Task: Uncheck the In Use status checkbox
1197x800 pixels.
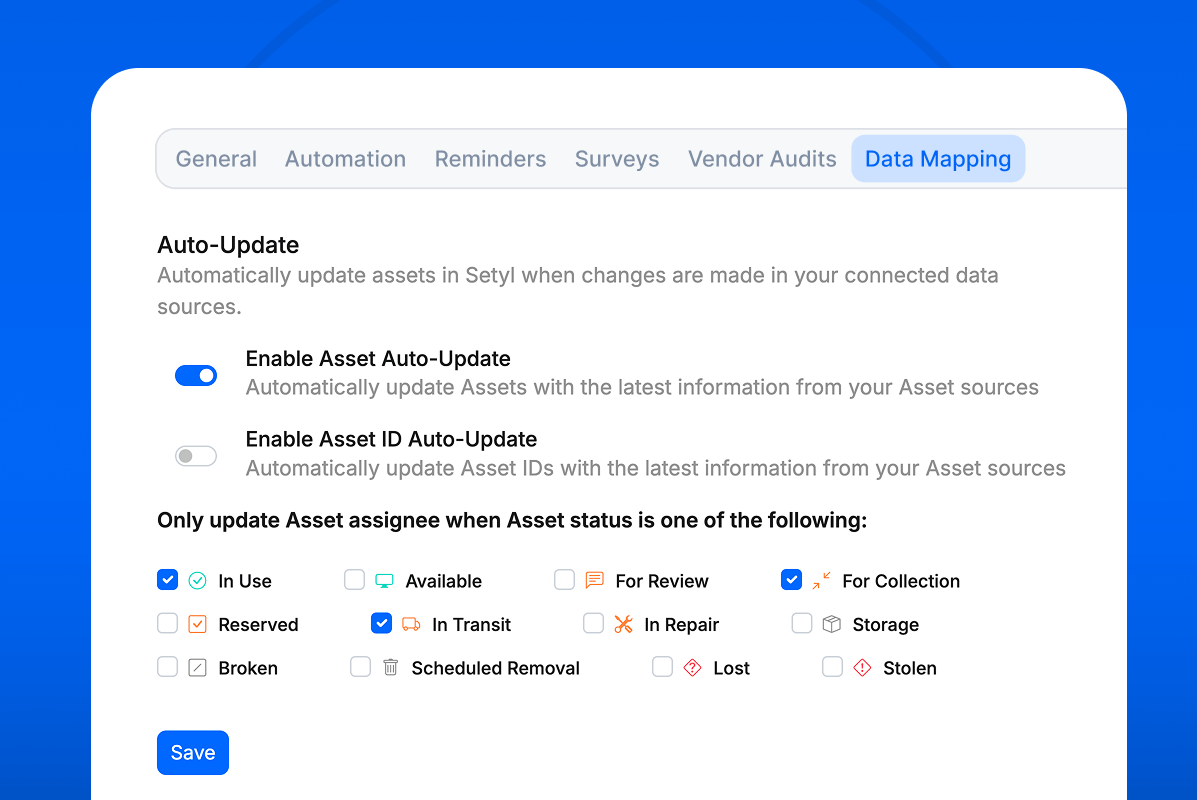Action: (167, 579)
